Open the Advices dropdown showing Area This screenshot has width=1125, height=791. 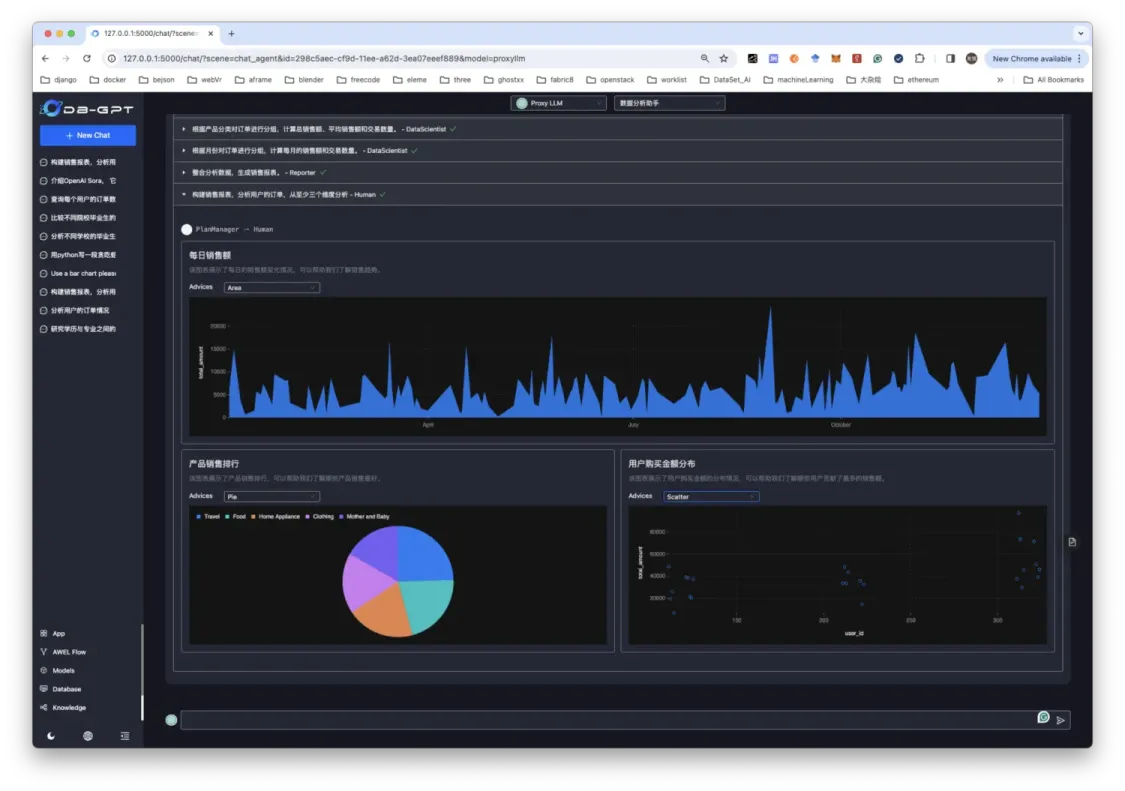coord(270,287)
